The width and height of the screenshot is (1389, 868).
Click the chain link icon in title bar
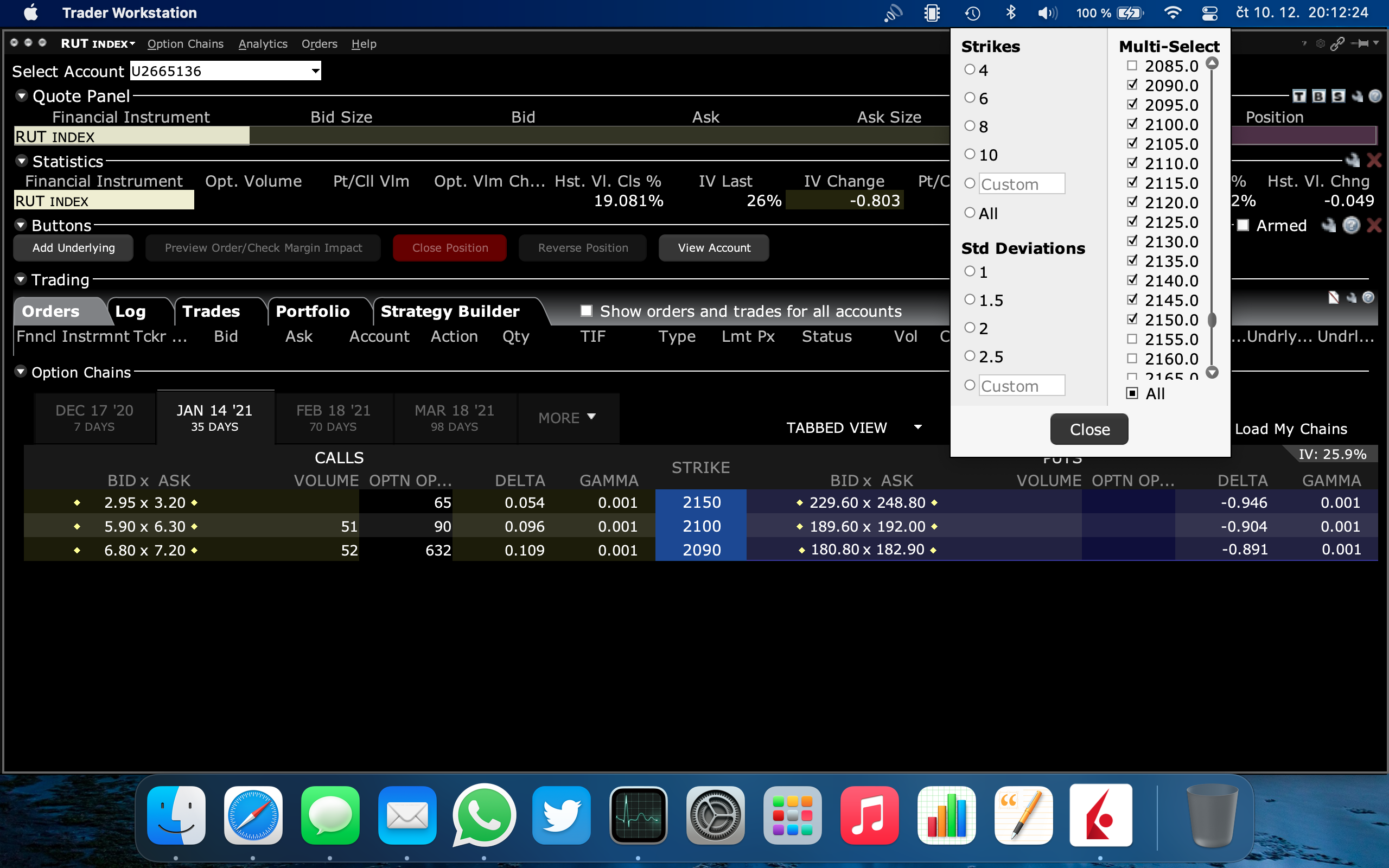(x=1337, y=43)
